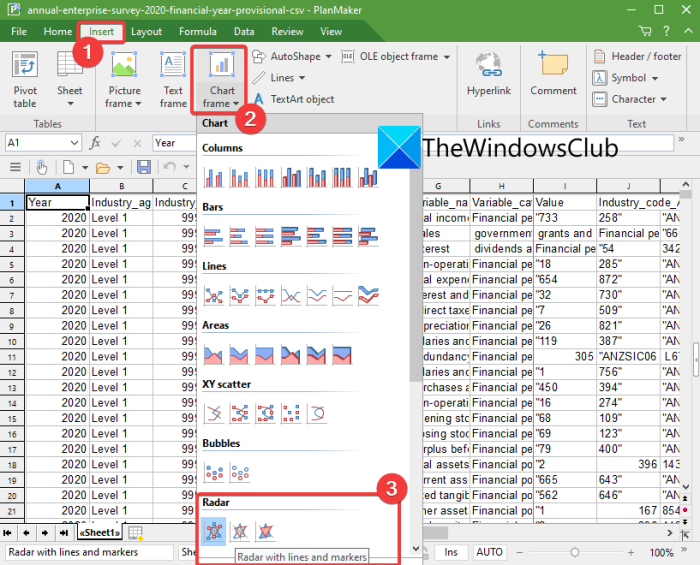Choose the first Lines chart with markers

pyautogui.click(x=214, y=295)
